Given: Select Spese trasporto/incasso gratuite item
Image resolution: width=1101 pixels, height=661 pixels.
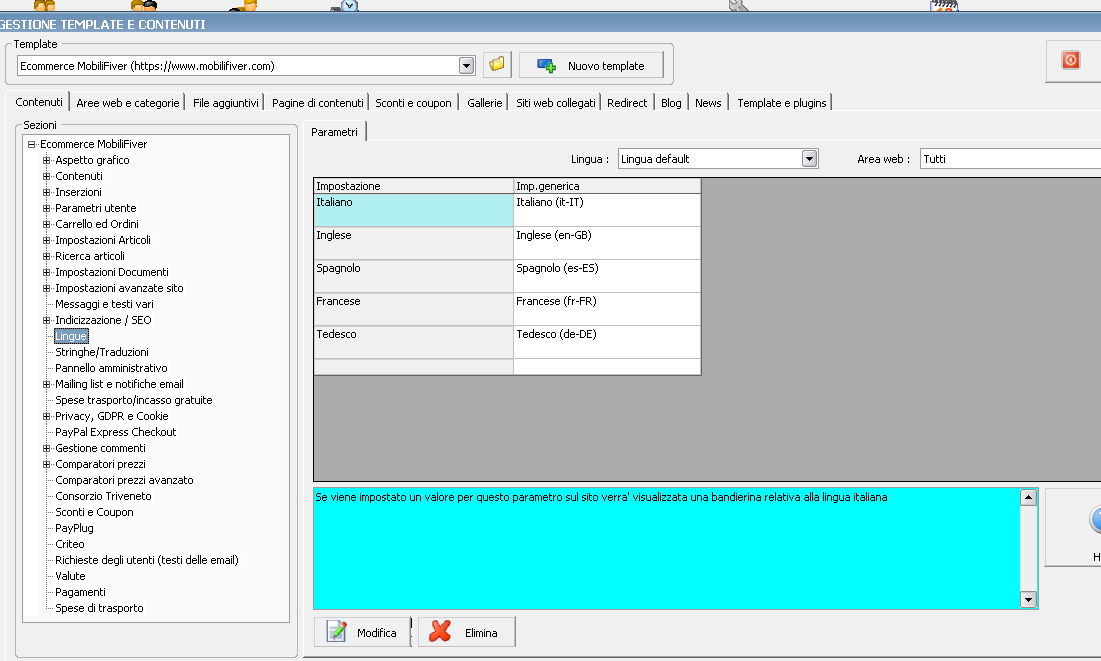Looking at the screenshot, I should 133,400.
